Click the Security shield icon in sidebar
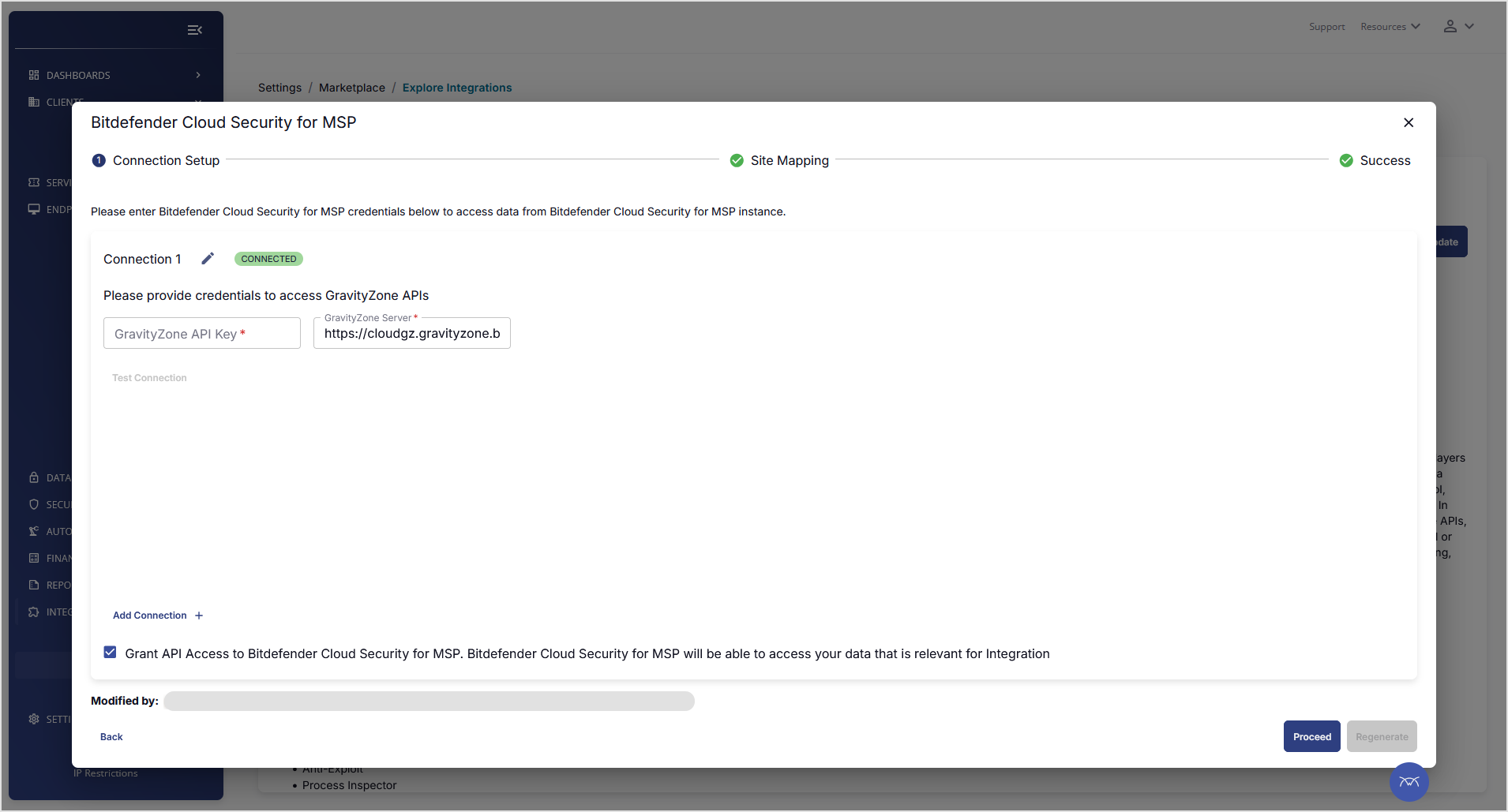The width and height of the screenshot is (1508, 812). click(x=34, y=504)
